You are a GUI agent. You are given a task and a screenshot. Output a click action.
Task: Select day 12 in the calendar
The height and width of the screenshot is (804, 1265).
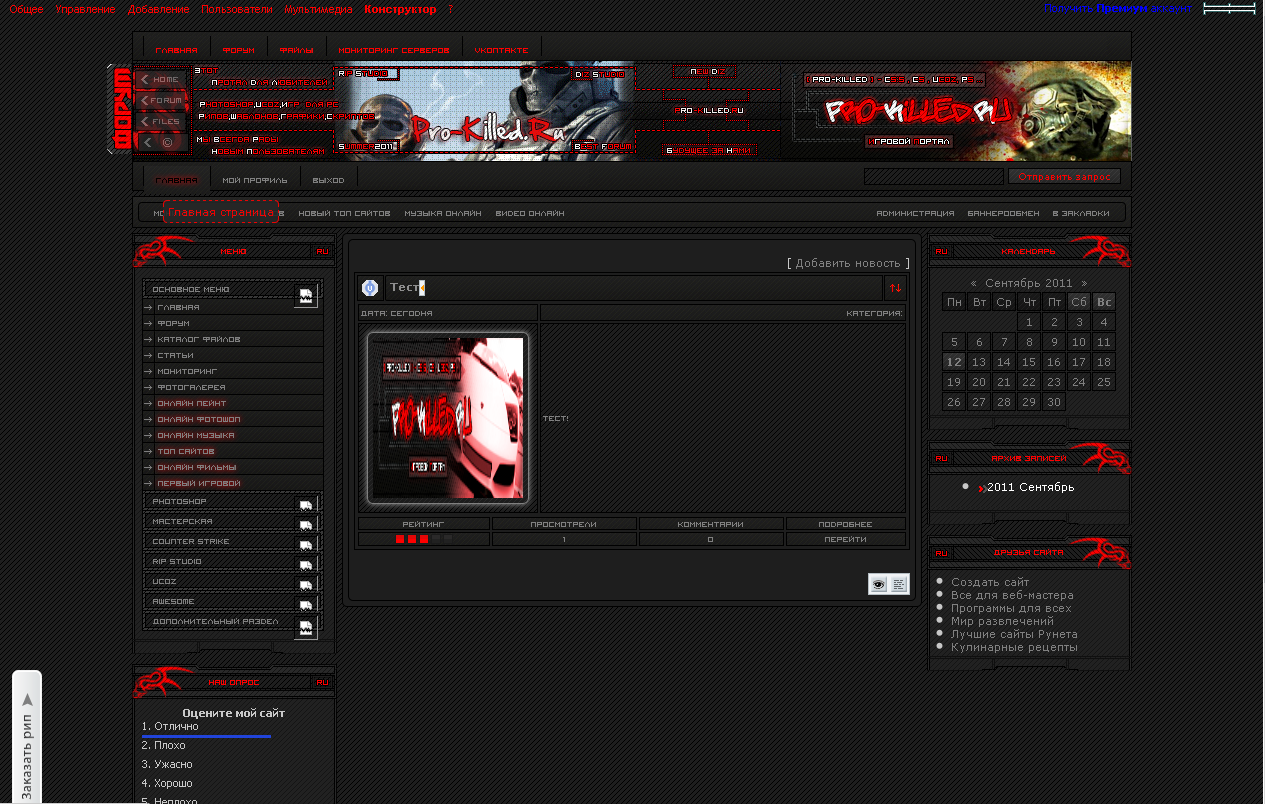tap(954, 362)
